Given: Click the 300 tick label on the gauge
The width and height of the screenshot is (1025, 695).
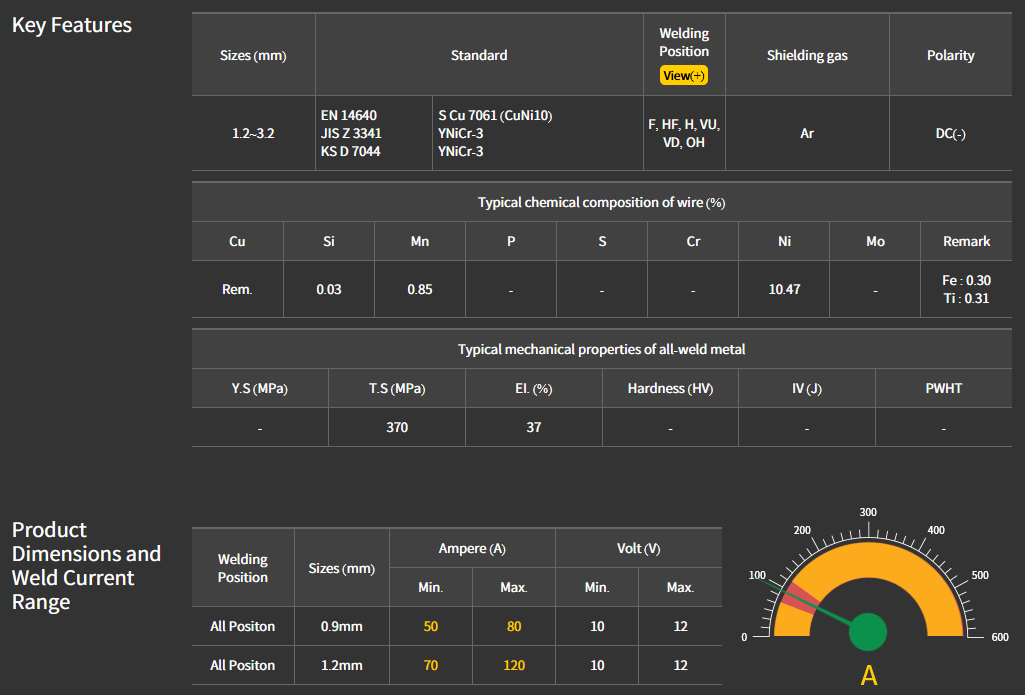Looking at the screenshot, I should point(868,512).
